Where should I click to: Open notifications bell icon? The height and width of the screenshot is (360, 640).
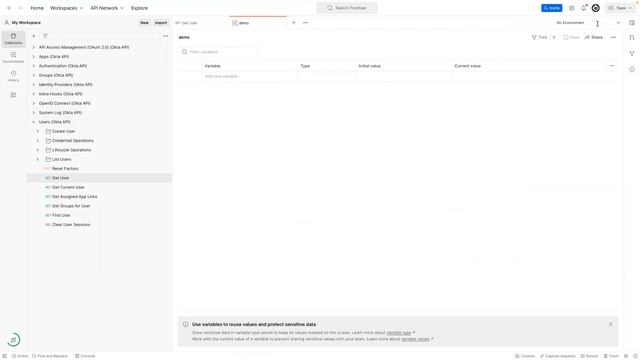pos(584,8)
